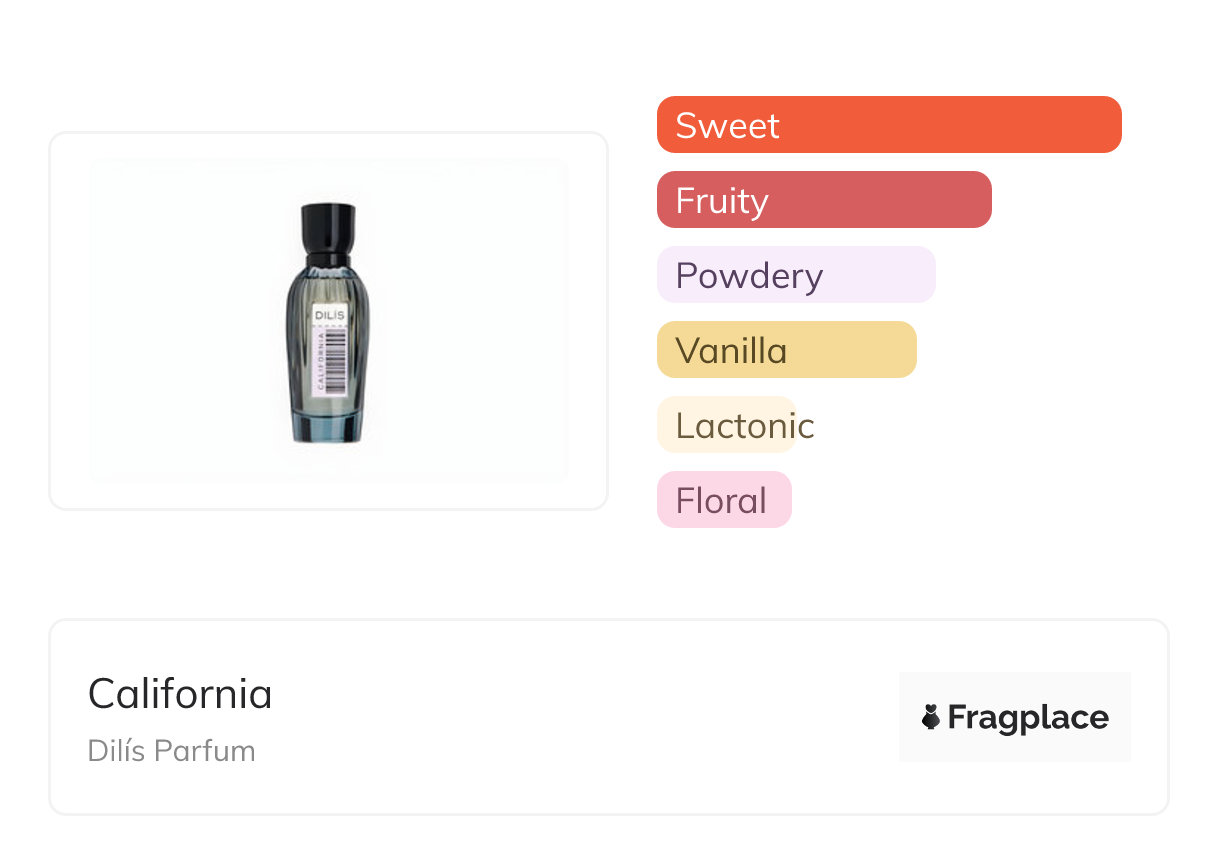Select the orange Sweet accord bar
The image size is (1218, 864).
888,125
